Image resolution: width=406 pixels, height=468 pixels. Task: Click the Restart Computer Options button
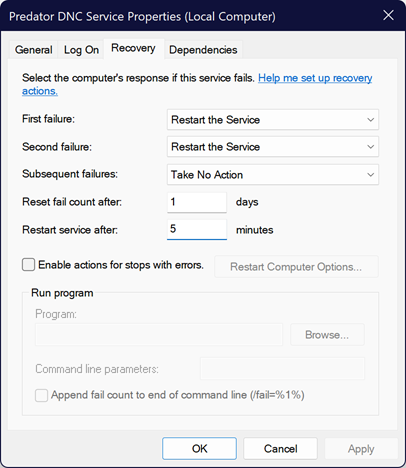[x=296, y=267]
